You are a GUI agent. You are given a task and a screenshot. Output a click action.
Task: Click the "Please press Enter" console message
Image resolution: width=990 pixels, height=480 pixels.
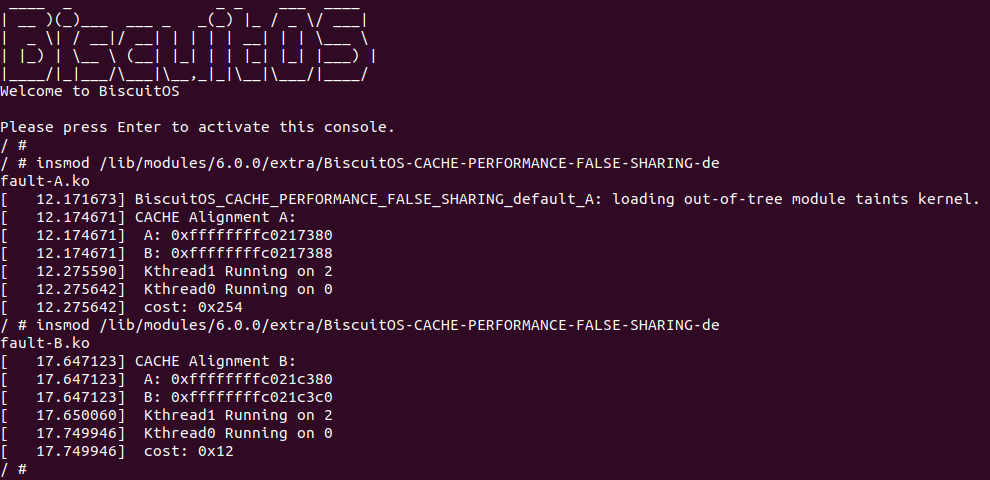tap(198, 127)
